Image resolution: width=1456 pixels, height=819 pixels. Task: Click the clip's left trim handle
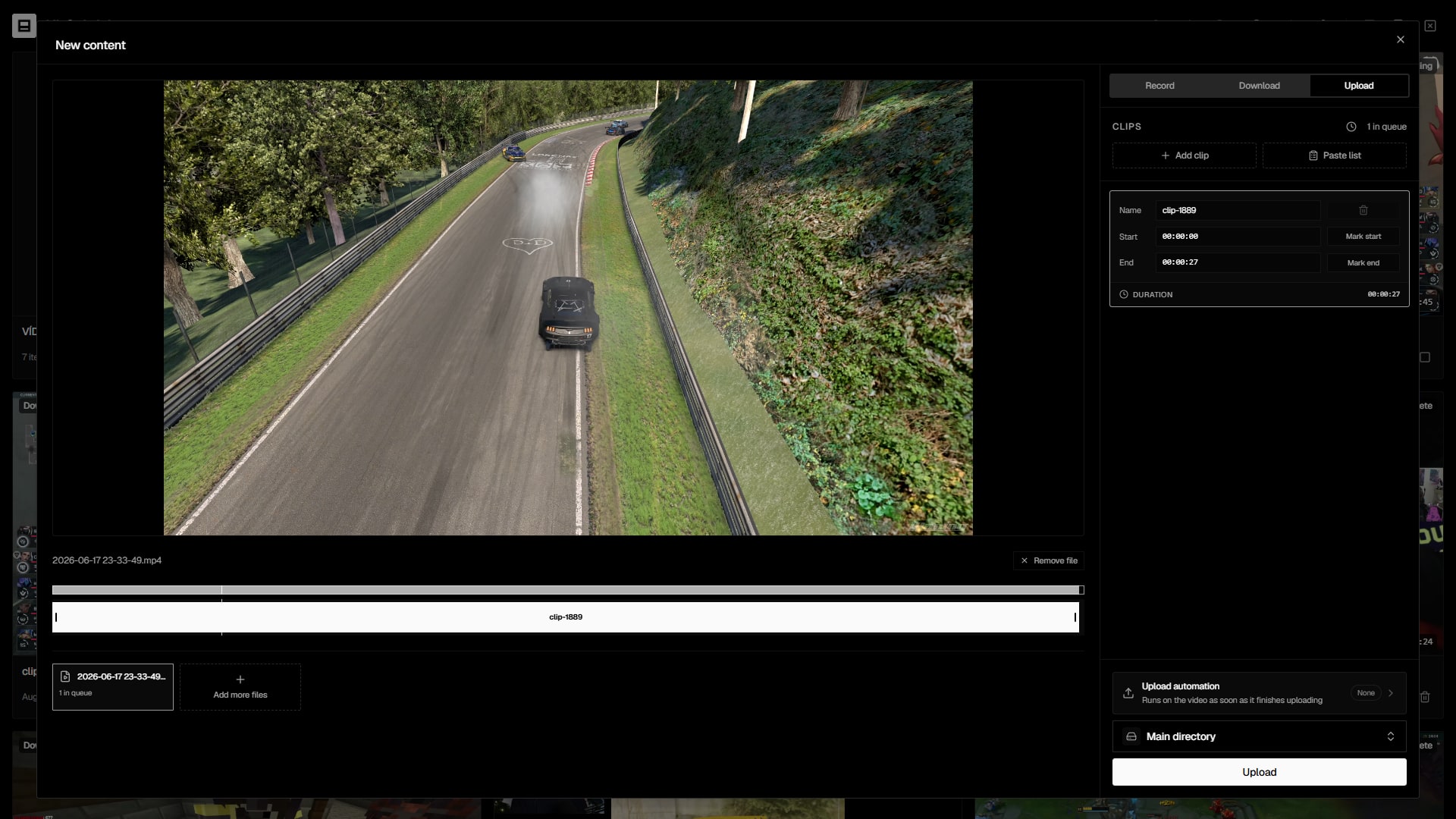click(56, 617)
